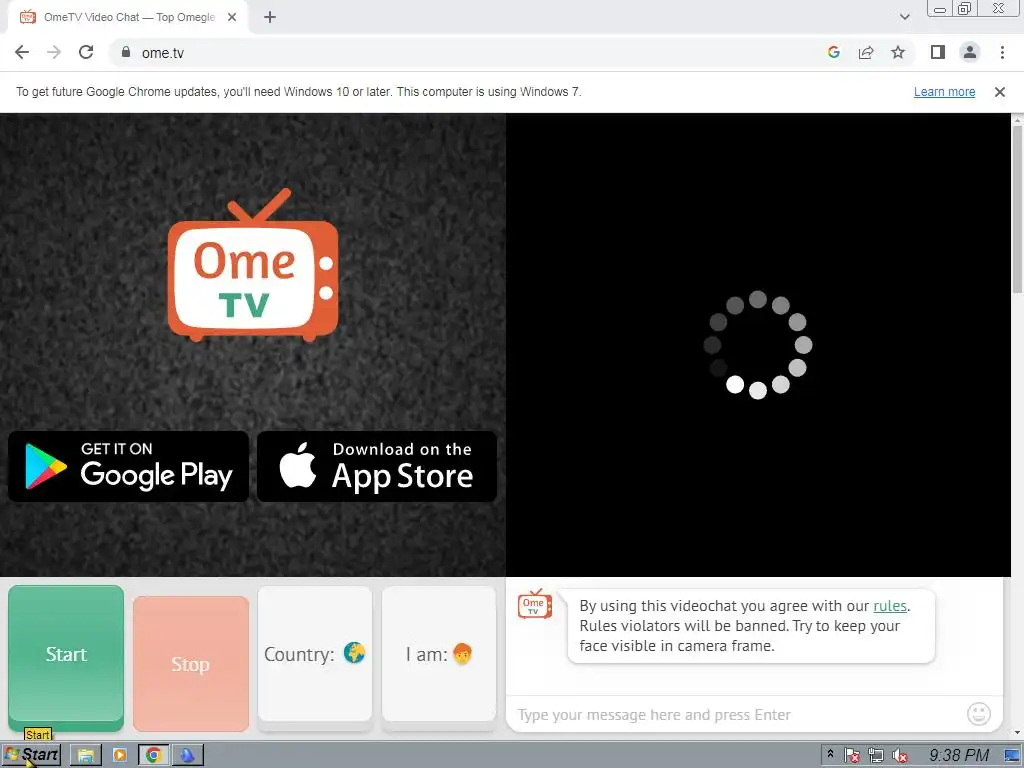The image size is (1024, 768).
Task: Click the Stop chat button
Action: [191, 664]
